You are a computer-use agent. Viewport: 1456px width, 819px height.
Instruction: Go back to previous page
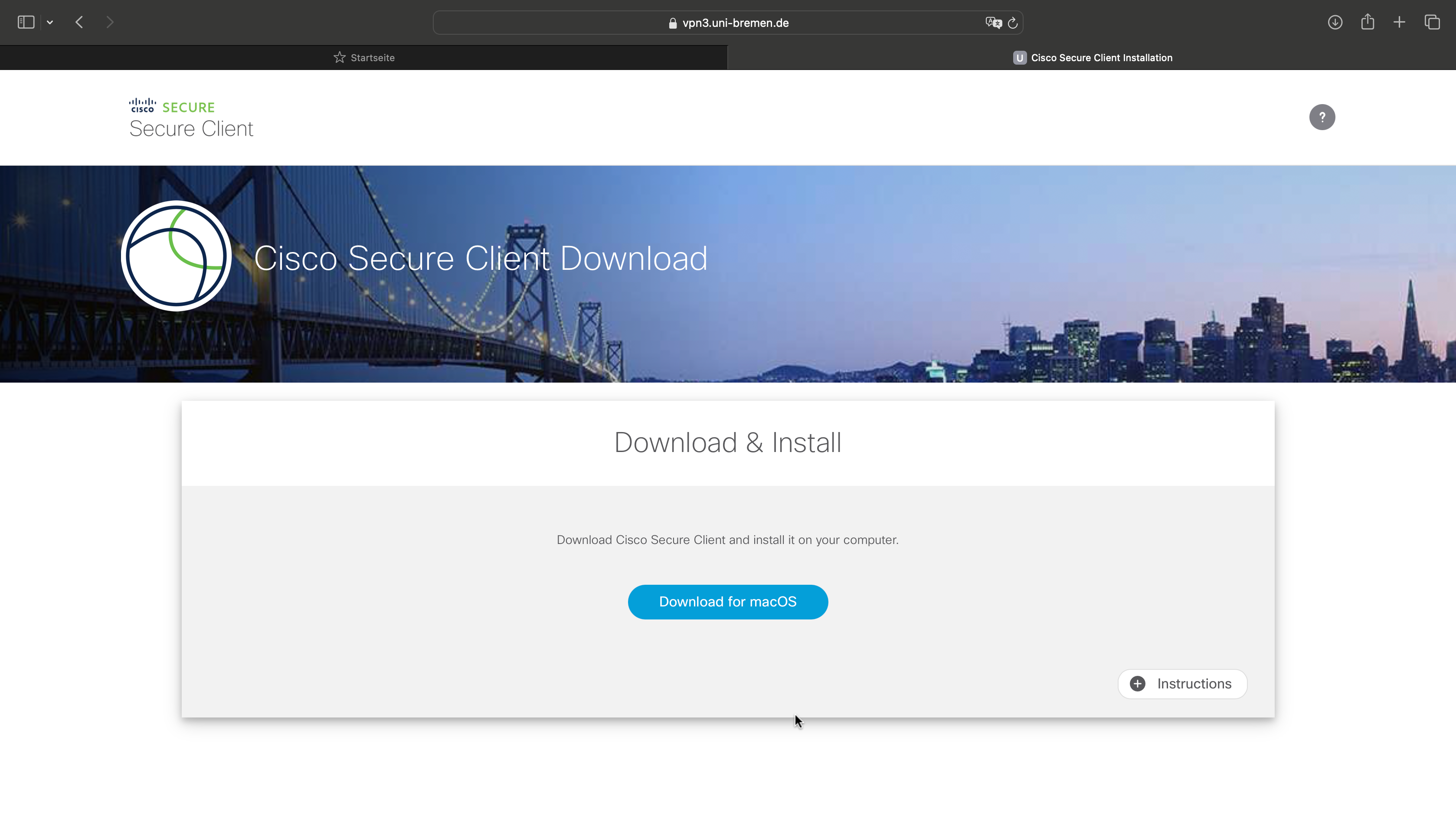(79, 23)
